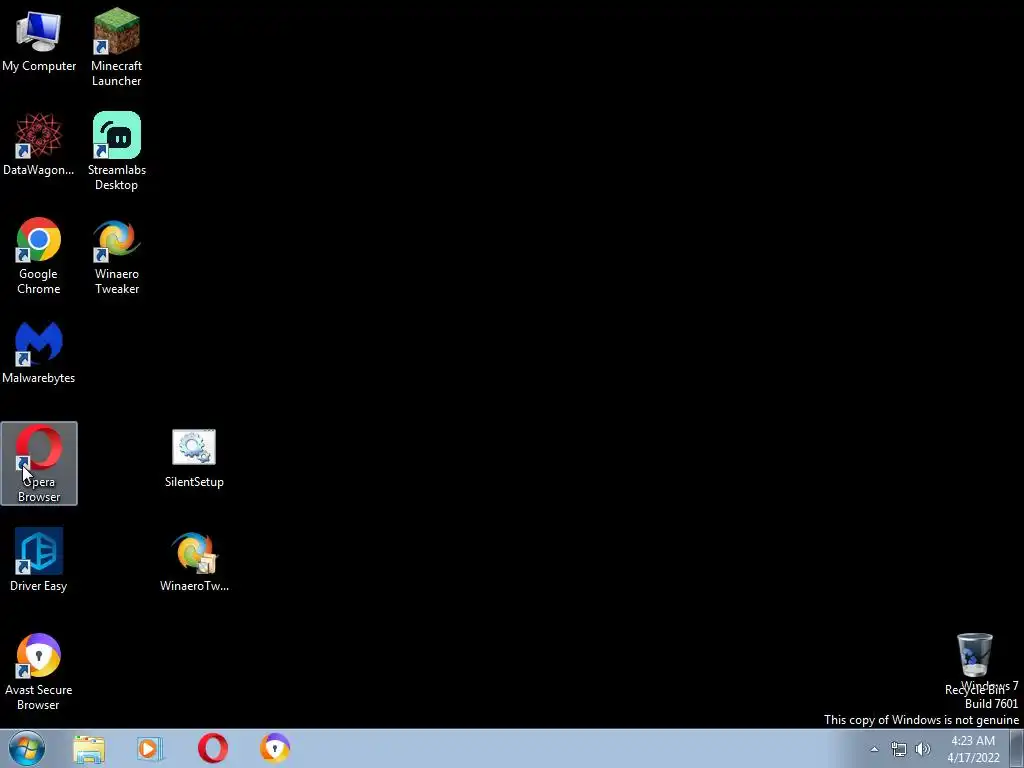Select the Google Chrome desktop shortcut
1024x768 pixels.
39,255
